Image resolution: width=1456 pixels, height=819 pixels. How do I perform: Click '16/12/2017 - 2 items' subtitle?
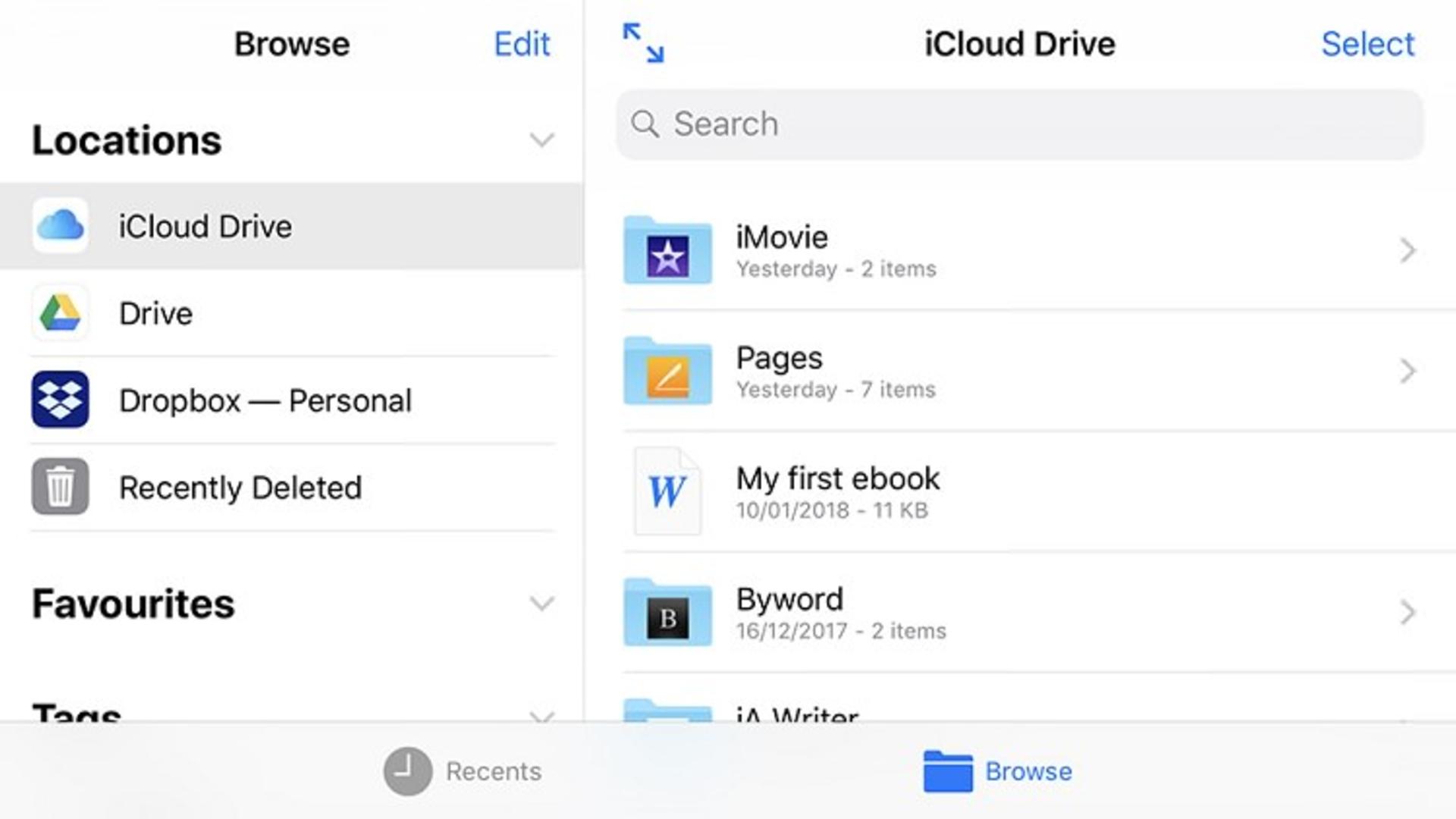point(841,631)
